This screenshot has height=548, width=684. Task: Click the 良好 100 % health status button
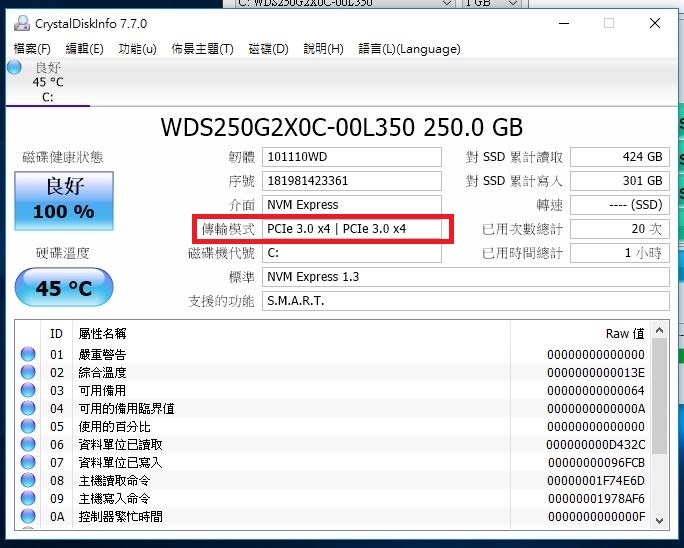[64, 201]
